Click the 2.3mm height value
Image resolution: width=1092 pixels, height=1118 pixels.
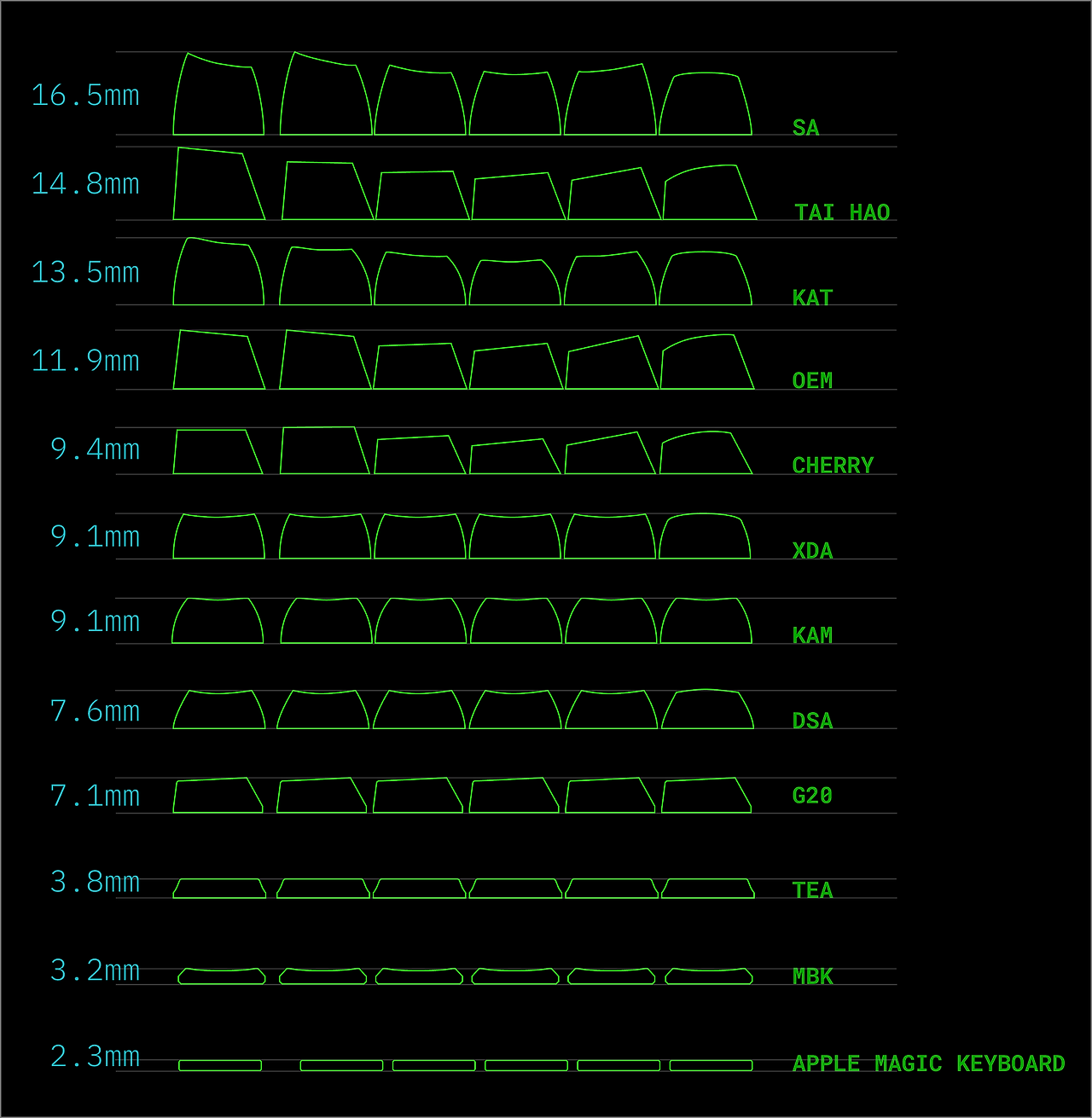(96, 1057)
